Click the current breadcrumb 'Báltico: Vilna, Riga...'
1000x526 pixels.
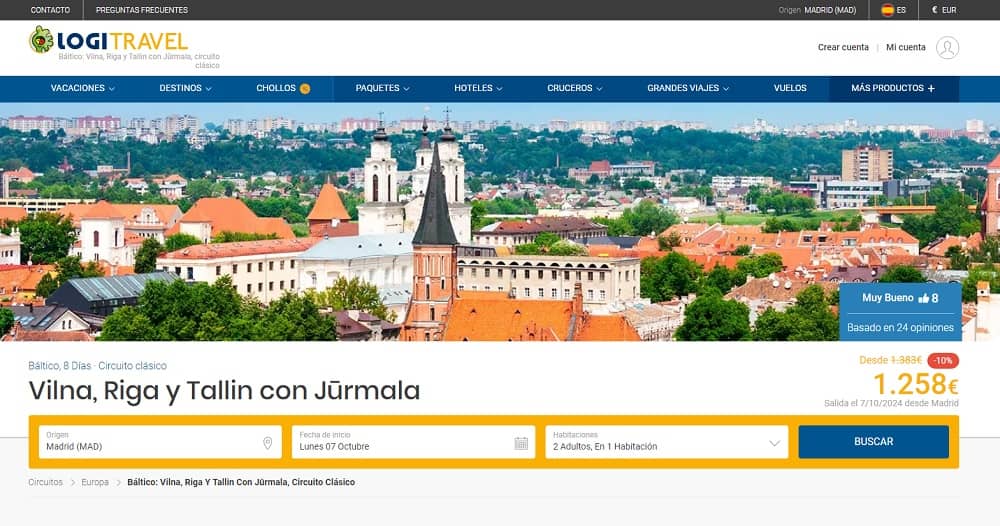[x=241, y=482]
